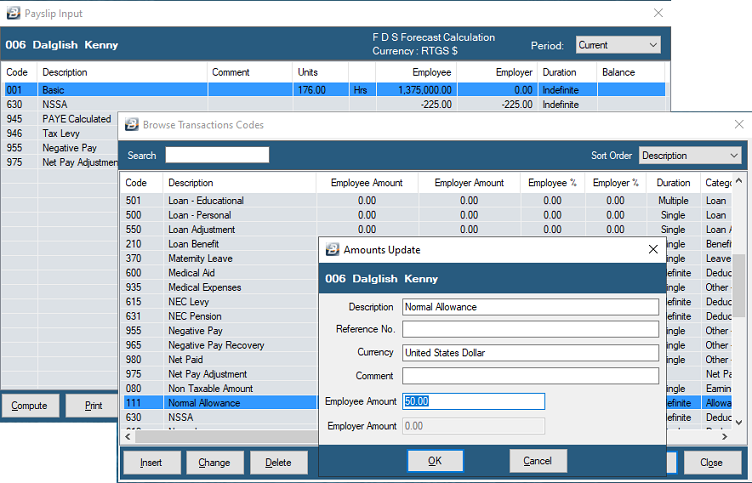752x483 pixels.
Task: Select the Net Paid transaction code
Action: 221,359
